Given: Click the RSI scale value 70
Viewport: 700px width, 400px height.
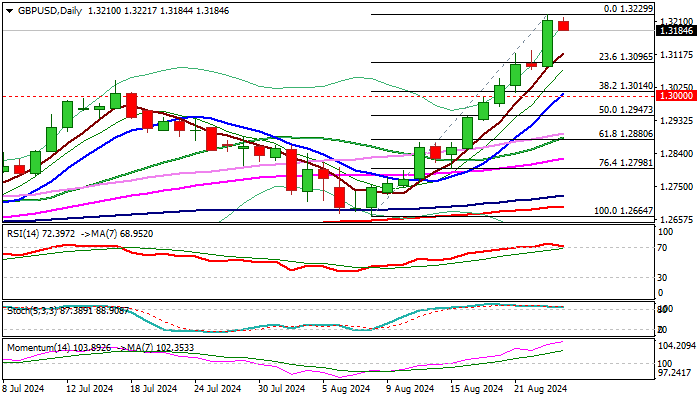Looking at the screenshot, I should 663,248.
